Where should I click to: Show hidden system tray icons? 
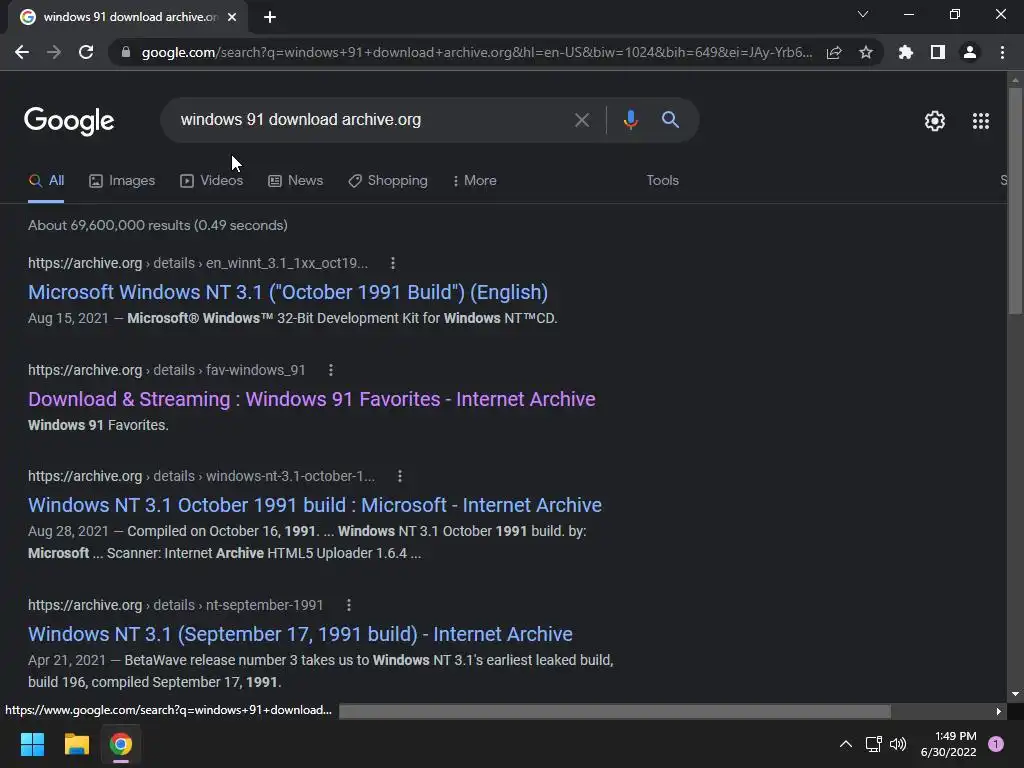coord(845,744)
